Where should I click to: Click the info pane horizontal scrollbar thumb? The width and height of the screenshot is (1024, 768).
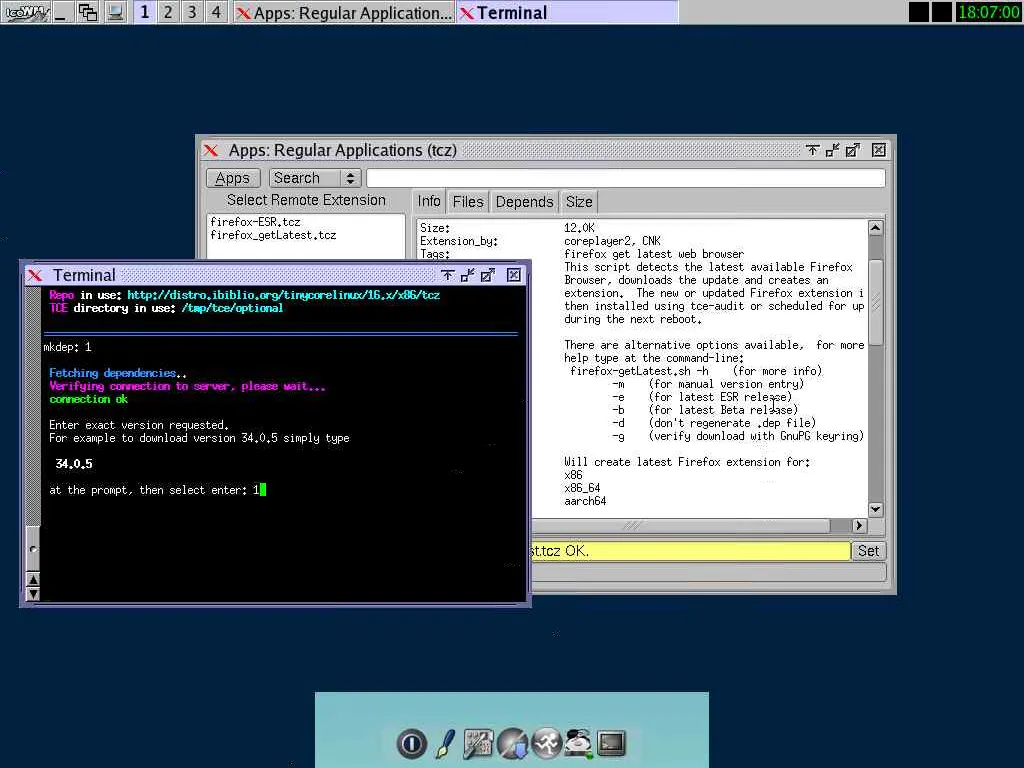680,526
